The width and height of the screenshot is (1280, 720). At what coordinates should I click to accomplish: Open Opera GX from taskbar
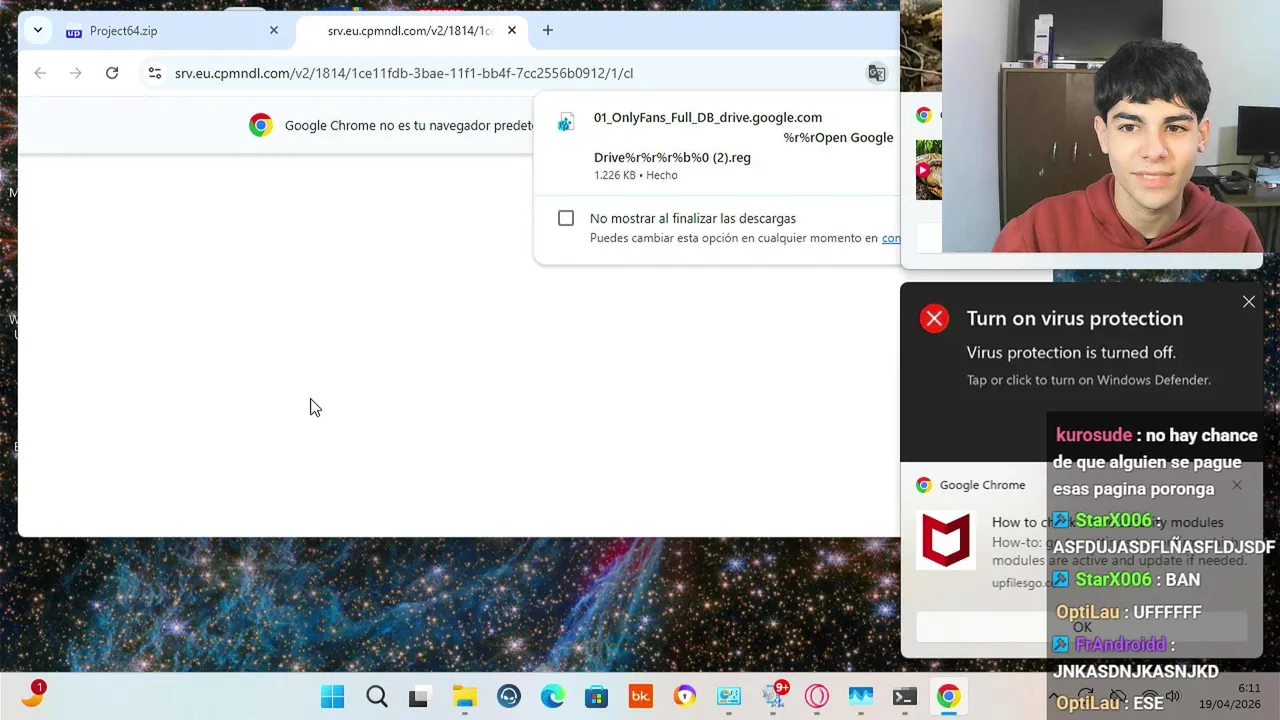(817, 696)
